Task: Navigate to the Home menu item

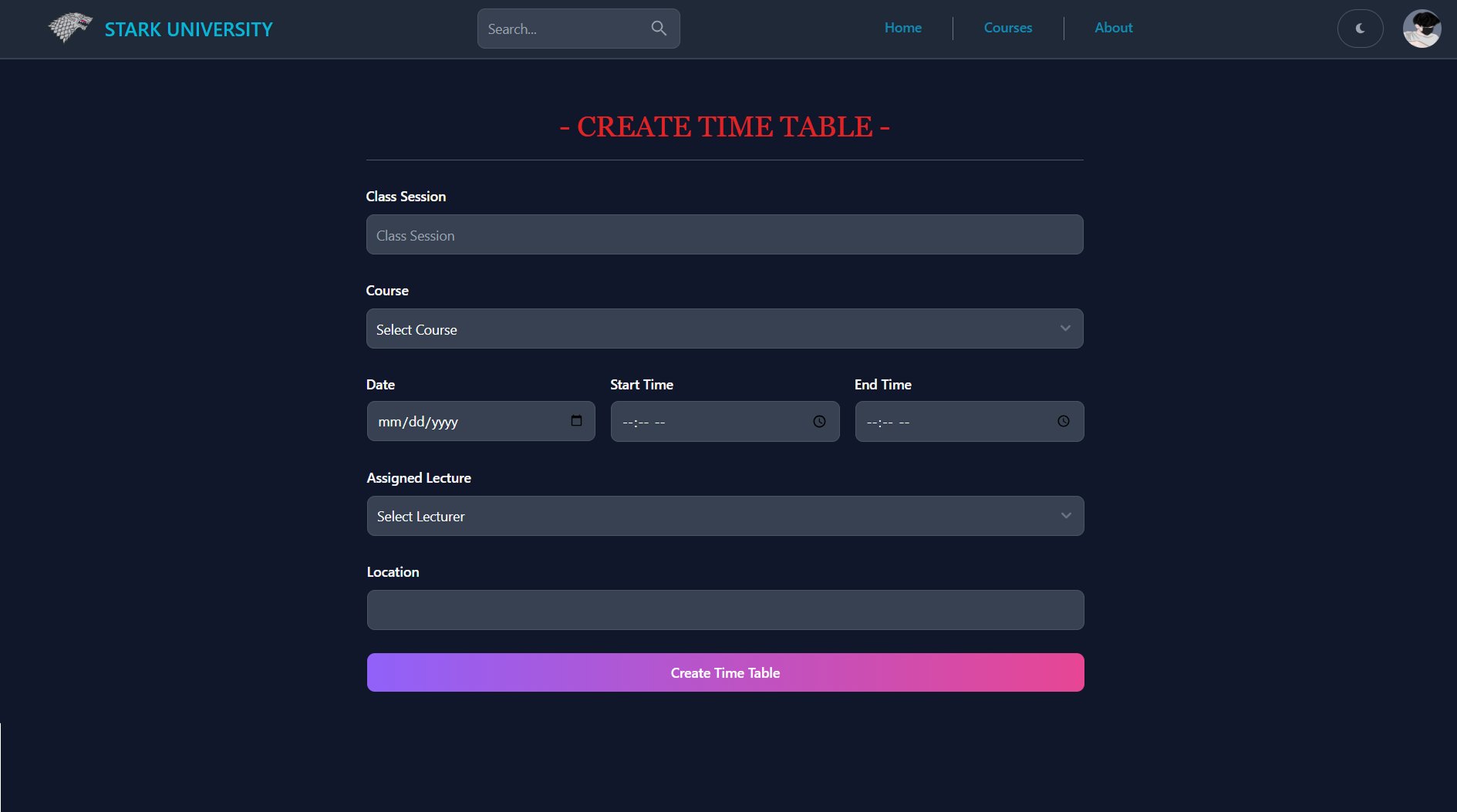Action: pyautogui.click(x=902, y=28)
